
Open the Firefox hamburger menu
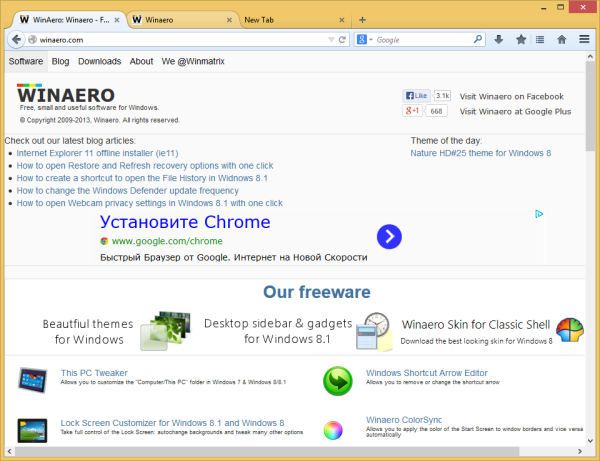(x=584, y=39)
